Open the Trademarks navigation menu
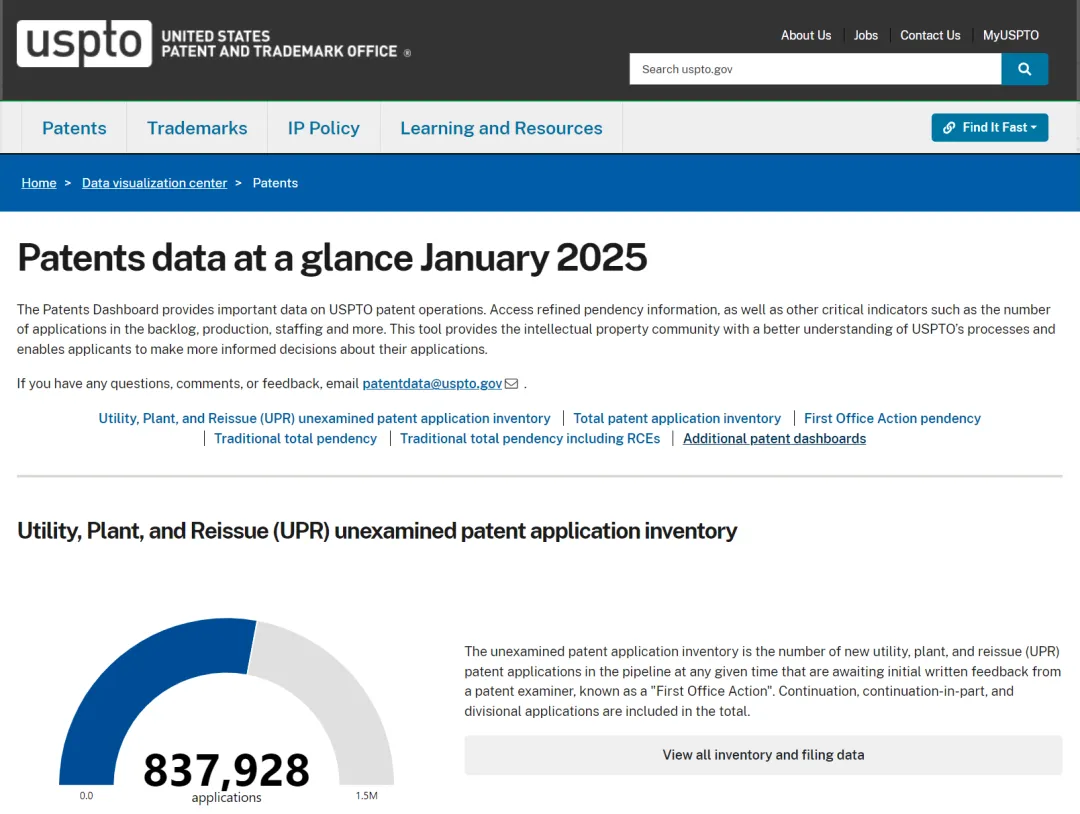Image resolution: width=1080 pixels, height=814 pixels. point(197,128)
